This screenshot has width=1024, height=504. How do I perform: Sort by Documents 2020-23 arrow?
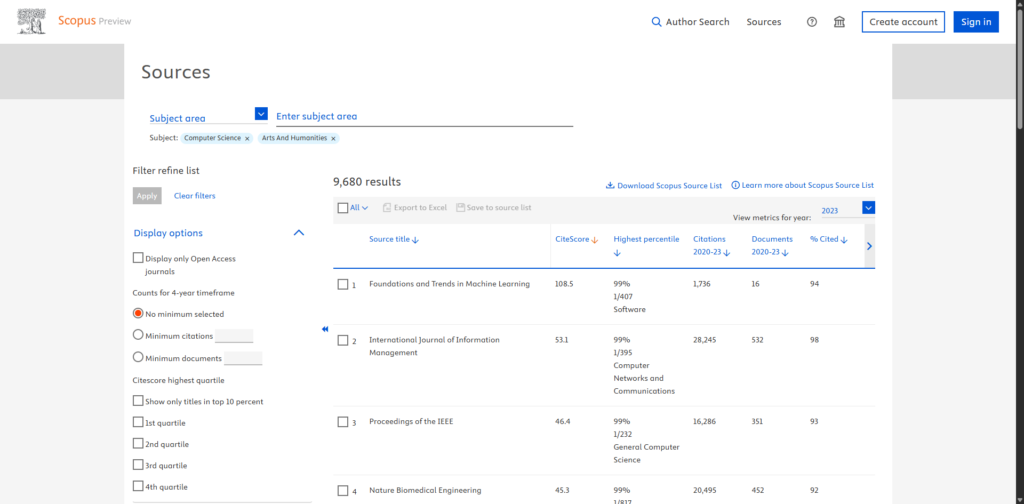(x=785, y=253)
